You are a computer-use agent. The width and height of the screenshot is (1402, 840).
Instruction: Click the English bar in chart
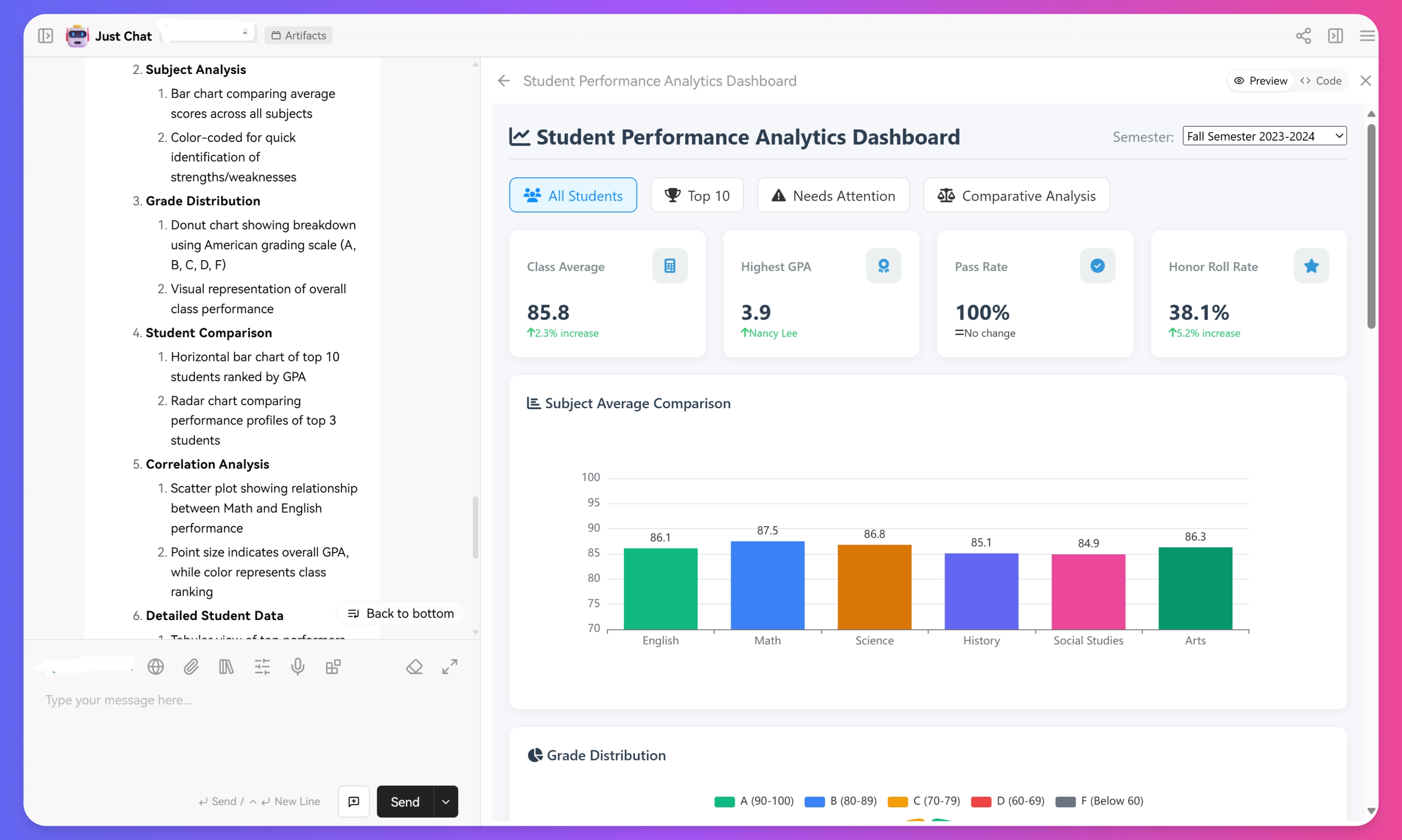pyautogui.click(x=660, y=589)
